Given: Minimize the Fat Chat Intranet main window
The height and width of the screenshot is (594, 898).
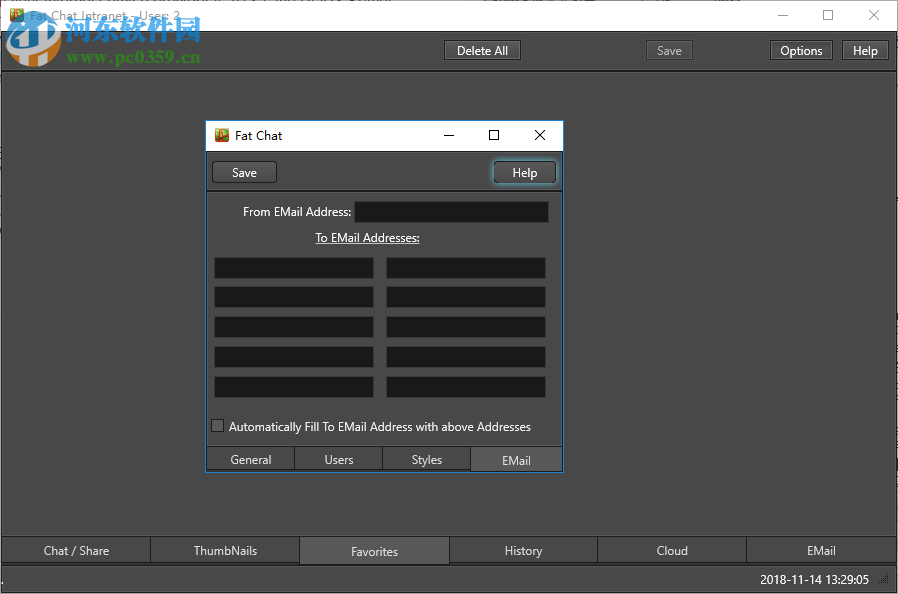Looking at the screenshot, I should (783, 15).
